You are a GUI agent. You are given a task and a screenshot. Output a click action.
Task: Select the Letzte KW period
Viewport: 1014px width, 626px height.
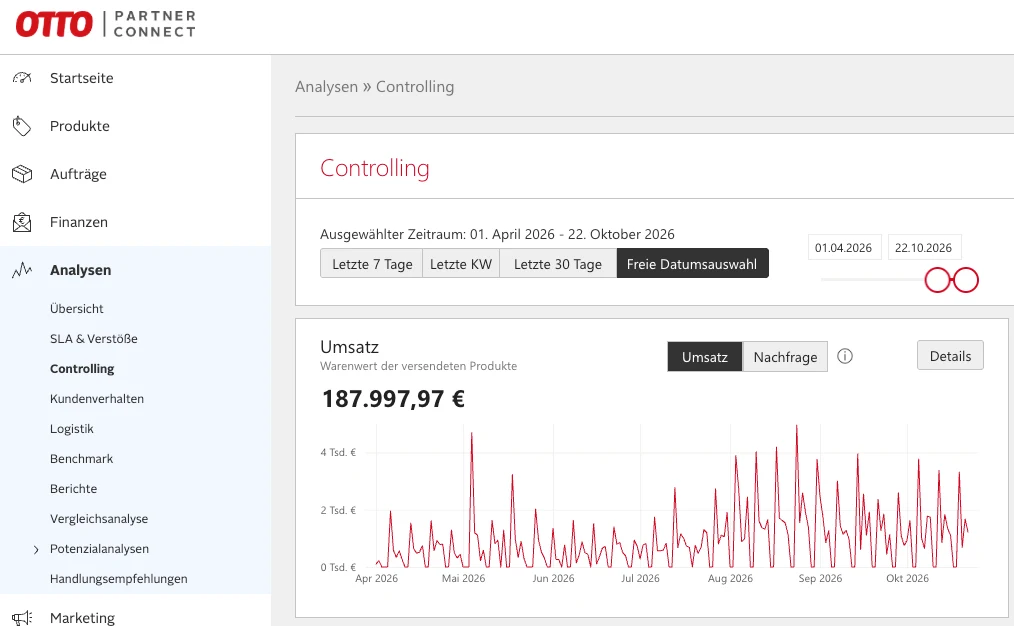coord(461,263)
